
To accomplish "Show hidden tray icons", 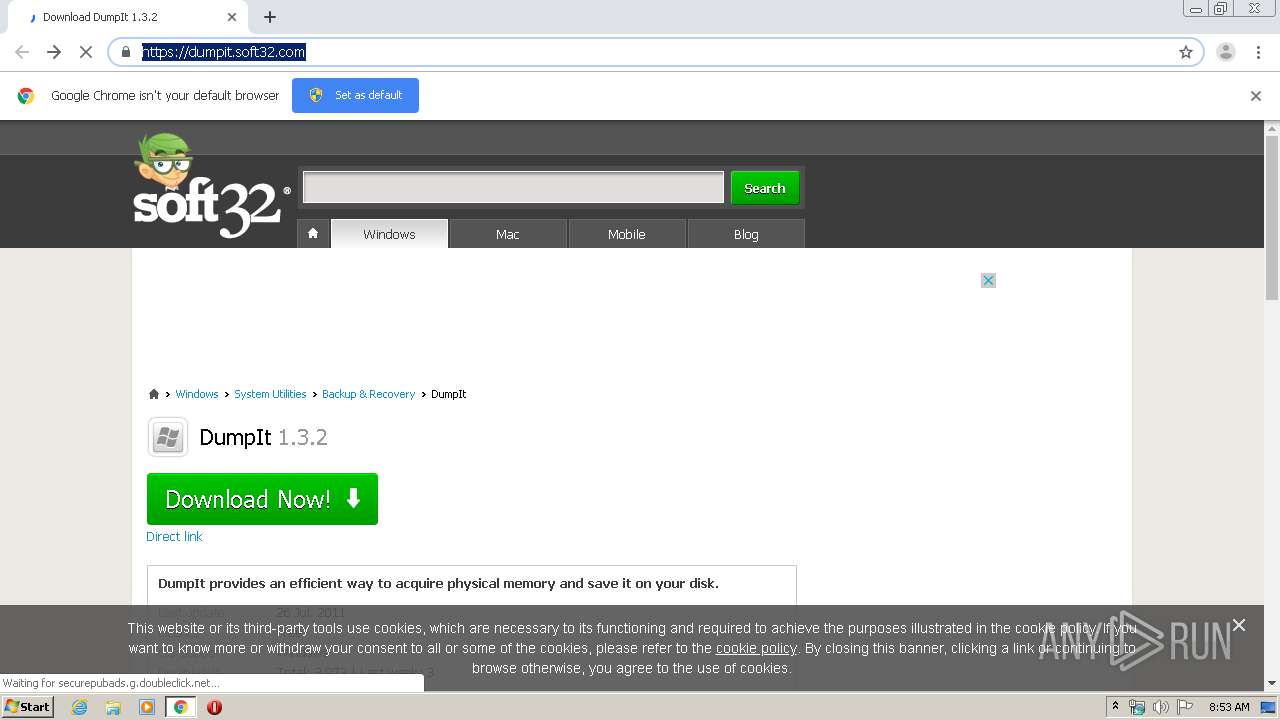I will point(1116,706).
